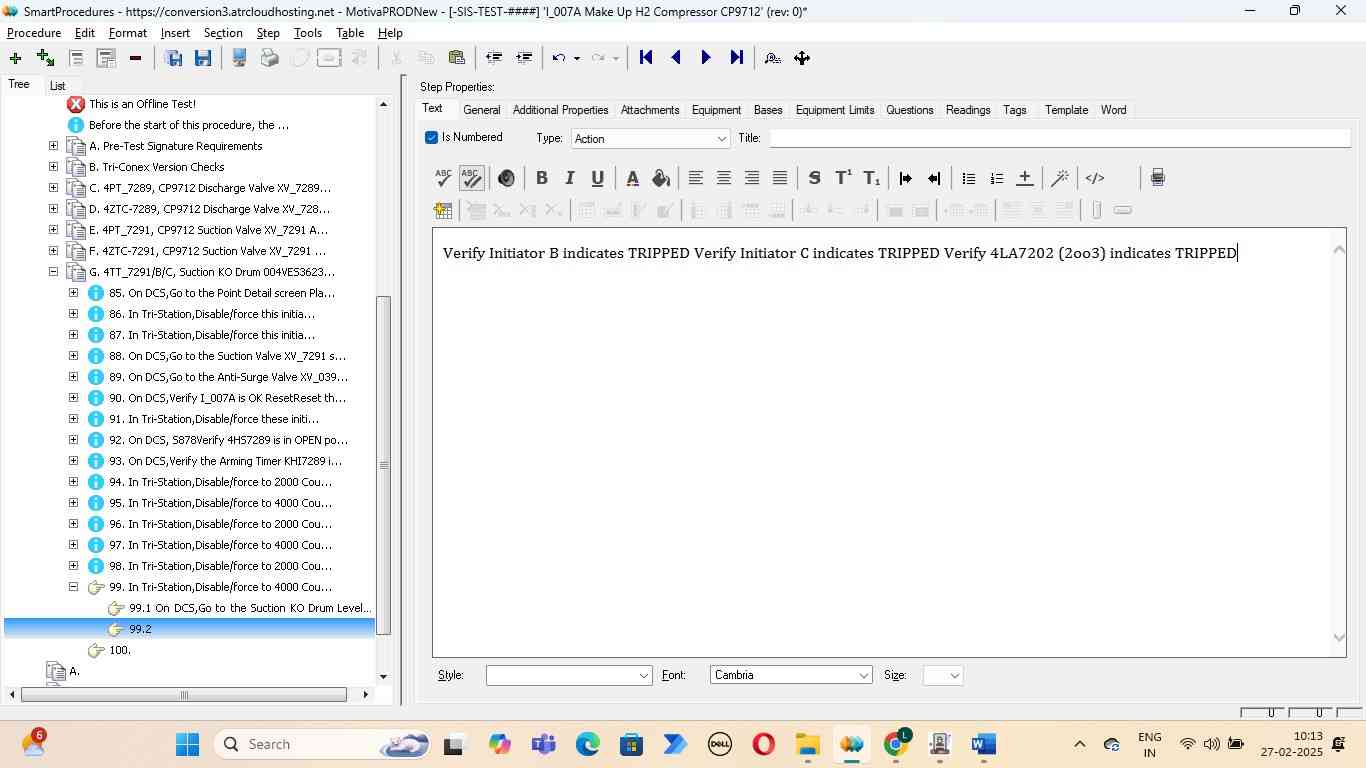Screen dimensions: 1366x768
Task: Open the Font dropdown showing Cambria
Action: [x=790, y=675]
